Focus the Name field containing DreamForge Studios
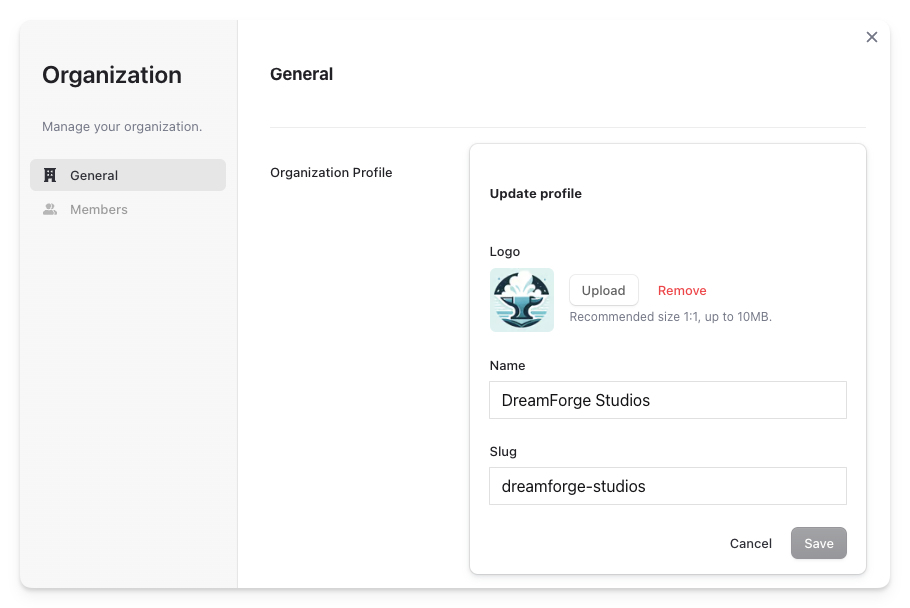 (667, 400)
